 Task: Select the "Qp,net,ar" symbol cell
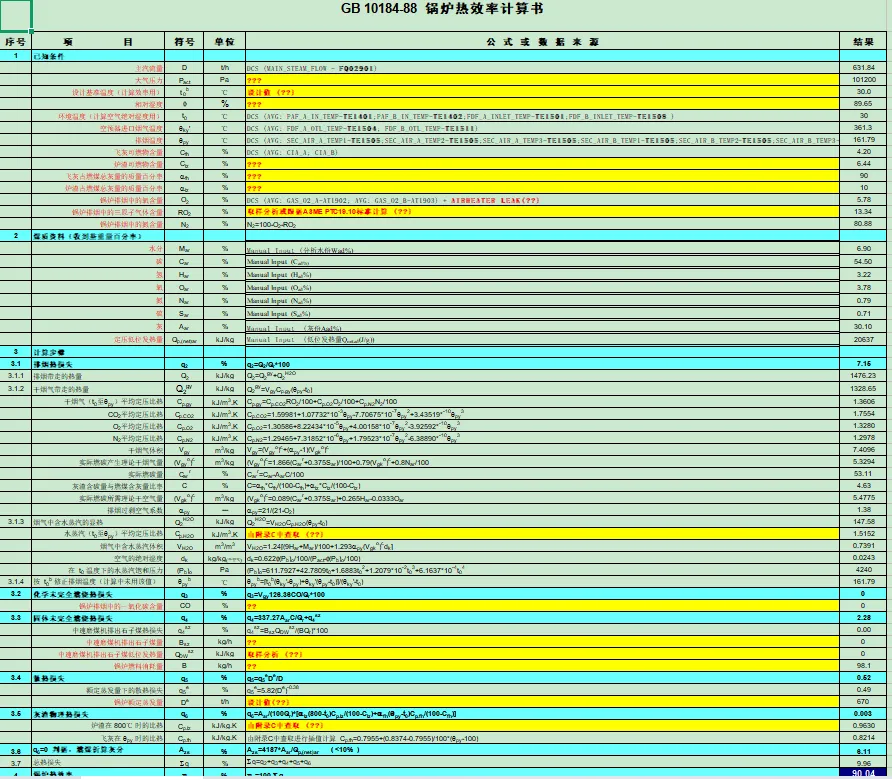pyautogui.click(x=184, y=340)
